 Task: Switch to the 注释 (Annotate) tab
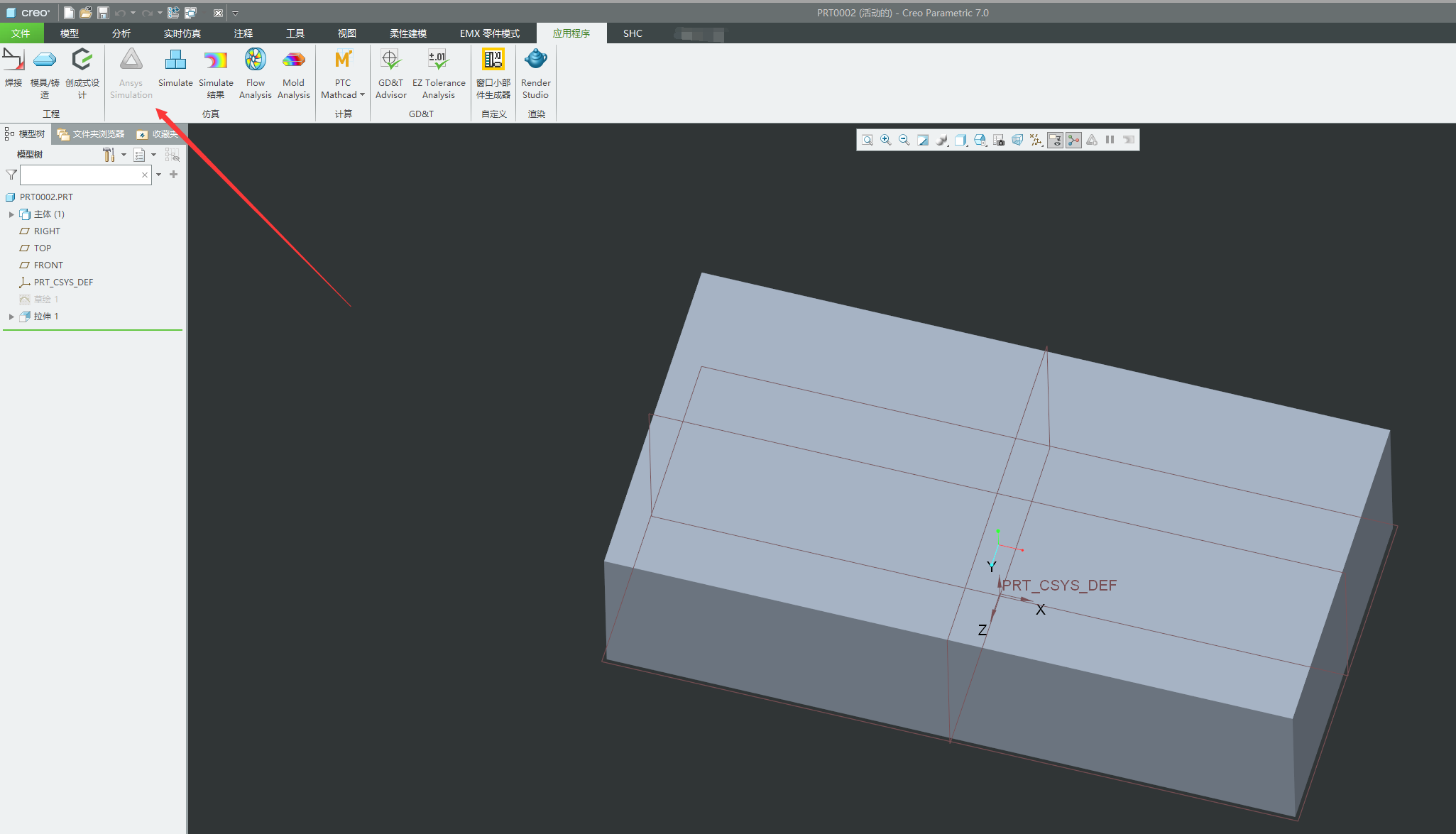click(x=243, y=33)
